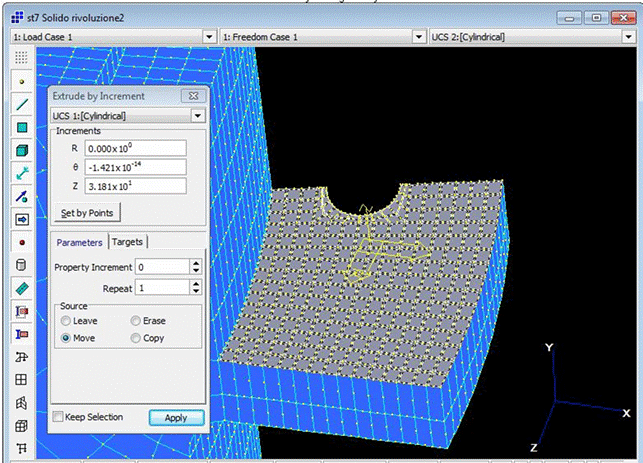643x463 pixels.
Task: Switch to the Parameters tab
Action: (x=79, y=242)
